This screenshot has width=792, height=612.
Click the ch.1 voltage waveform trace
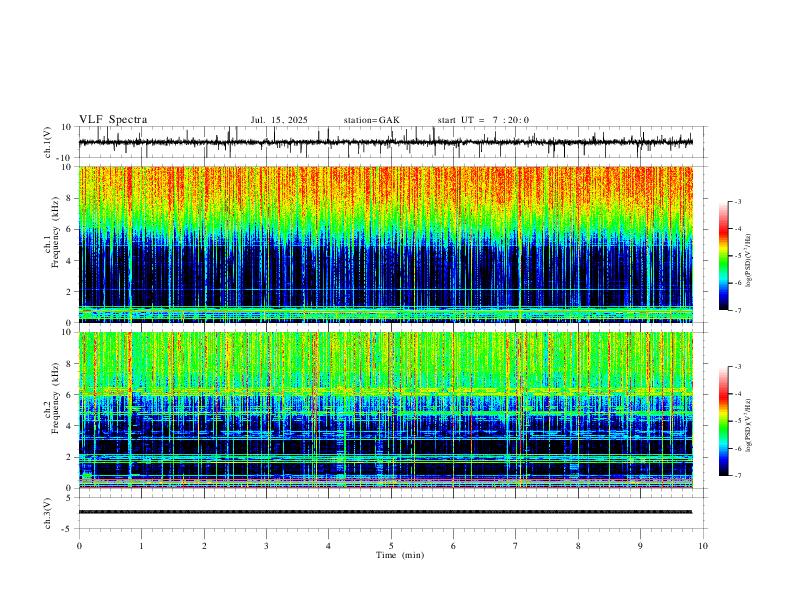tap(386, 142)
